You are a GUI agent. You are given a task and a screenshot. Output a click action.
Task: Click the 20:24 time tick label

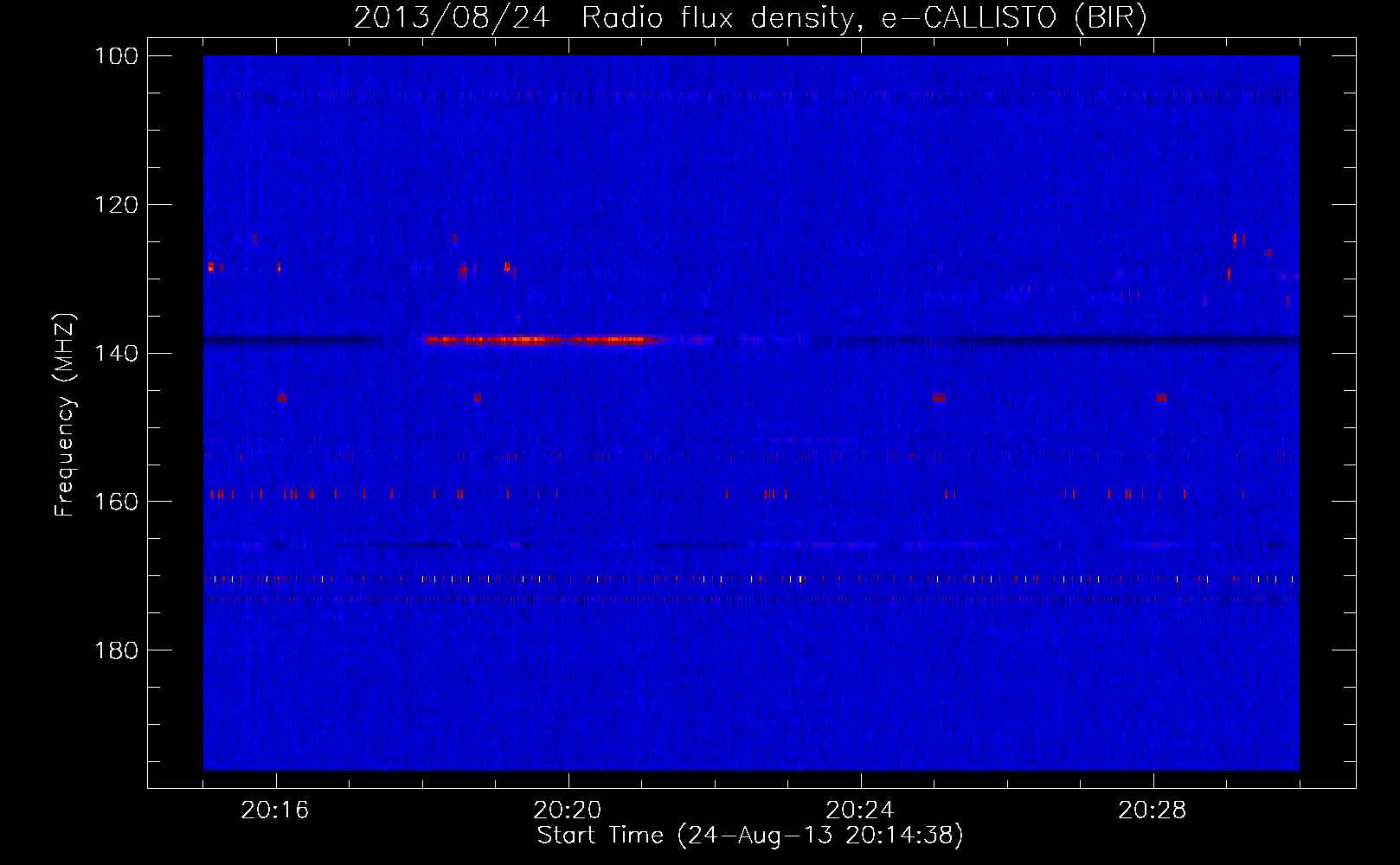pyautogui.click(x=860, y=811)
